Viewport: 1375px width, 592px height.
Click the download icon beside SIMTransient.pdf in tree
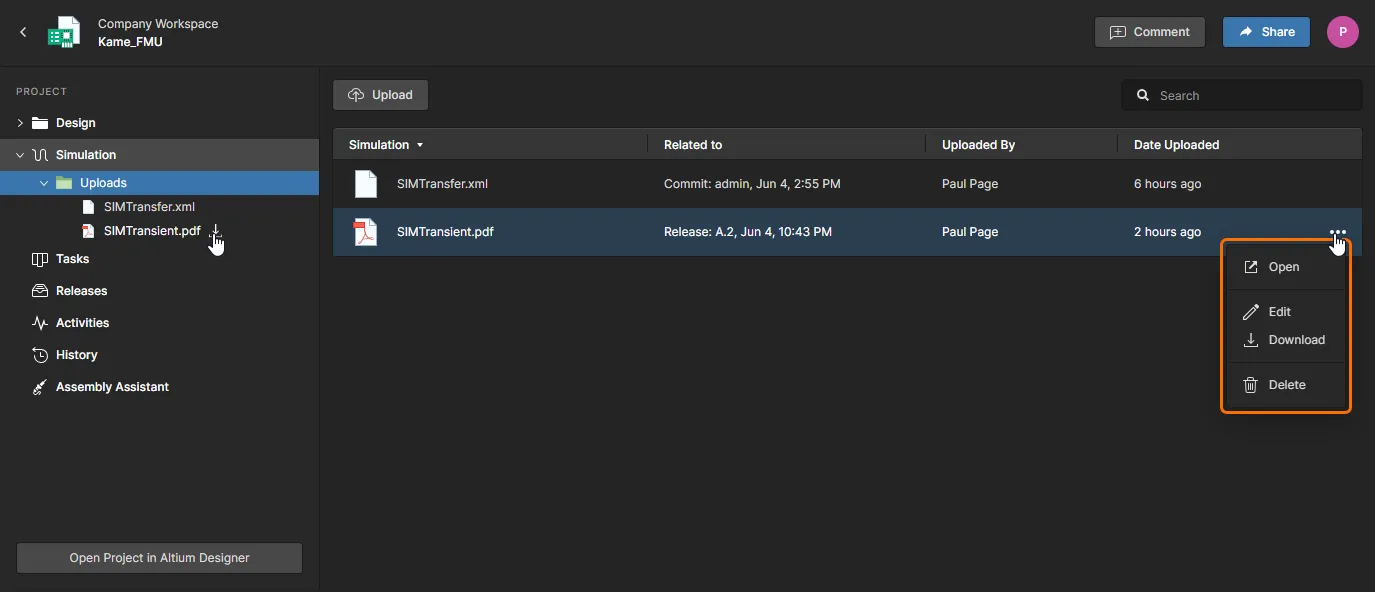pos(215,231)
